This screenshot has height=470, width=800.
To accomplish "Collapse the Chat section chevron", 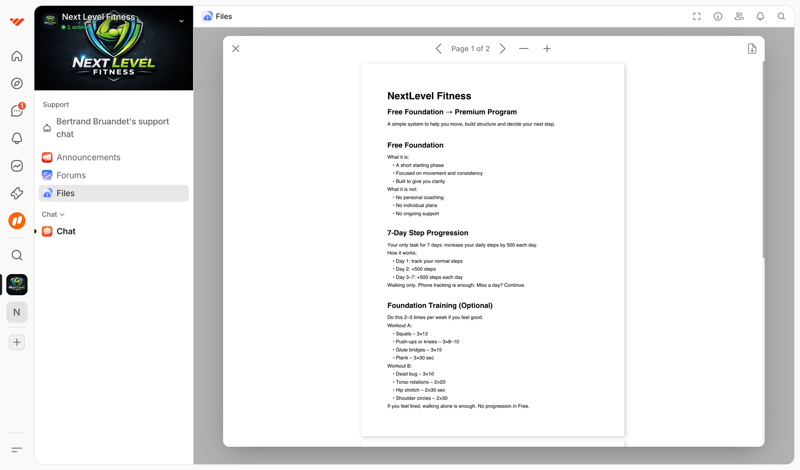I will click(x=62, y=215).
